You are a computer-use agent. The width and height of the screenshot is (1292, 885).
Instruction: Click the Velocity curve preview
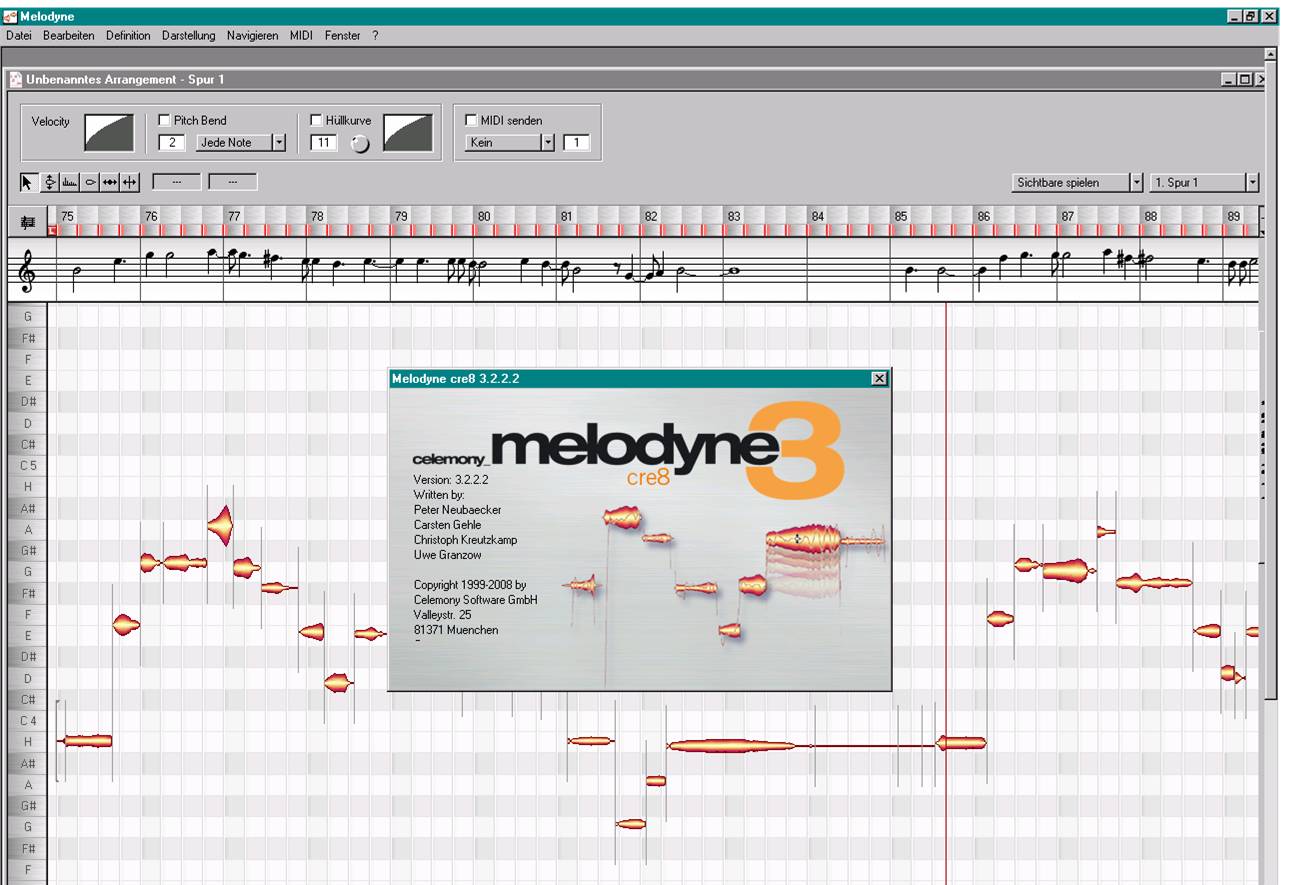point(109,132)
